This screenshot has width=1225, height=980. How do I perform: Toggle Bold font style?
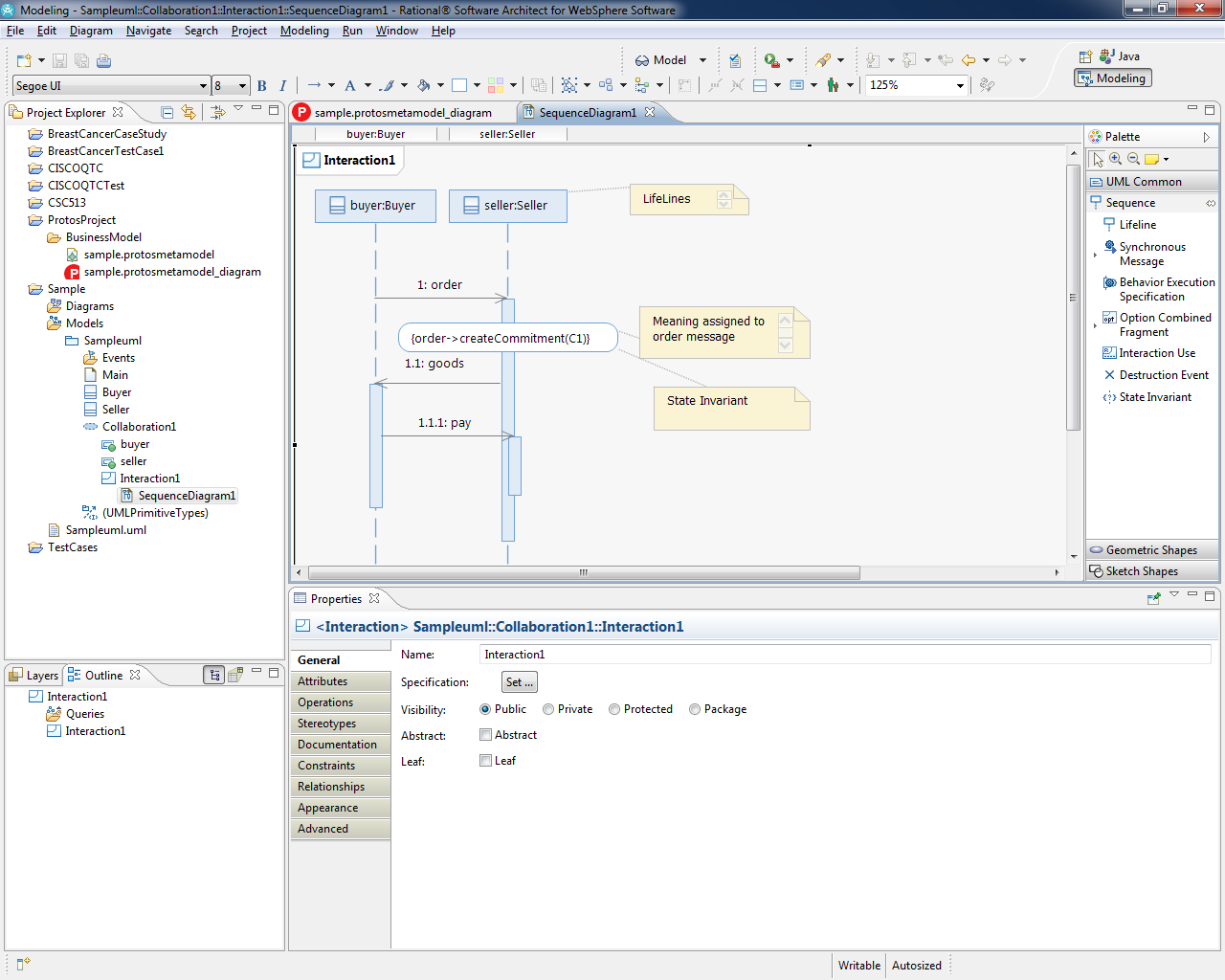[262, 85]
